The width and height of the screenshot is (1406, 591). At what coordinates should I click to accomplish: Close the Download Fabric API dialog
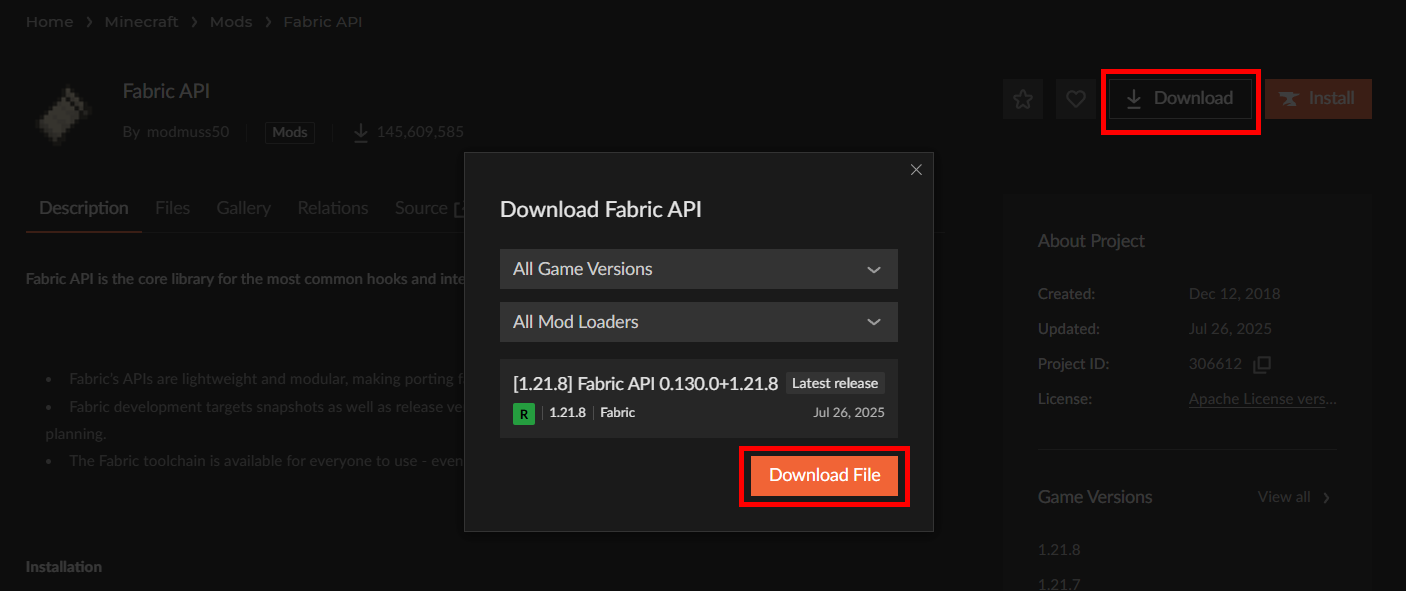click(x=916, y=170)
